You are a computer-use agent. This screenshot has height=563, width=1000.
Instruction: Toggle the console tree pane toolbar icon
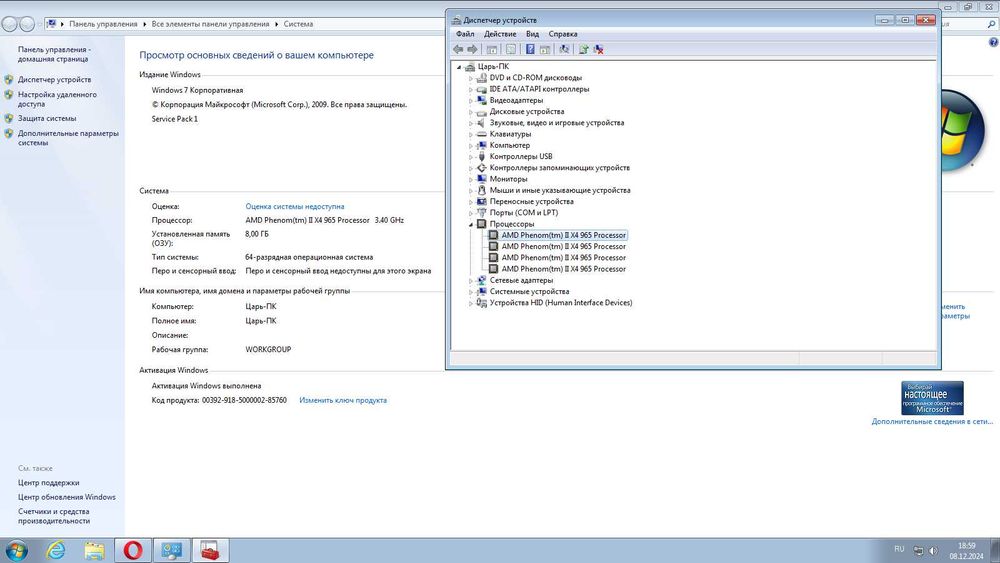pos(492,49)
